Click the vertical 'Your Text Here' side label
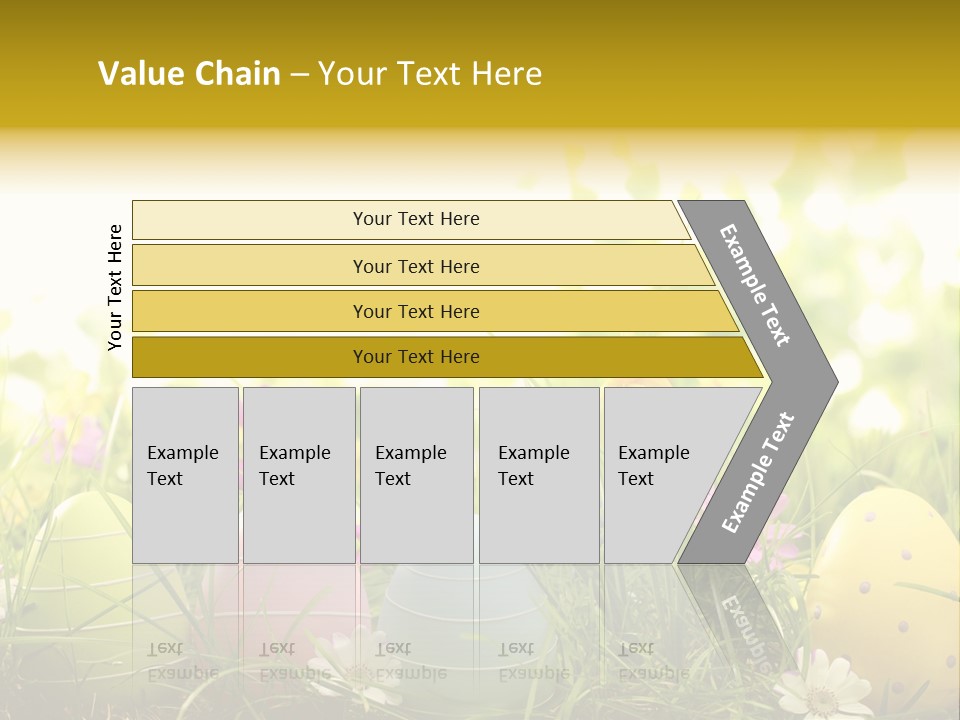The image size is (960, 720). (115, 287)
